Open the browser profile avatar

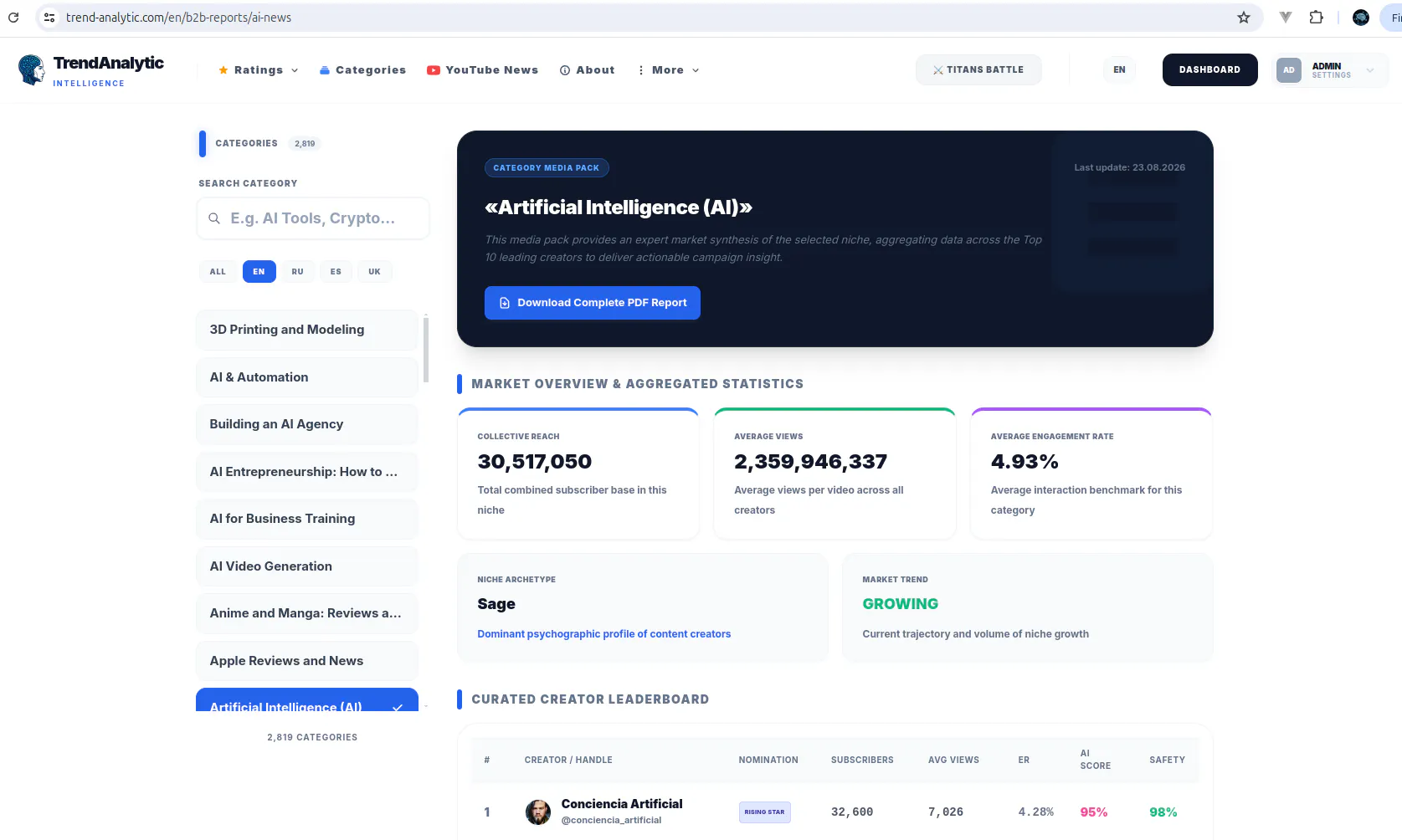click(x=1361, y=17)
